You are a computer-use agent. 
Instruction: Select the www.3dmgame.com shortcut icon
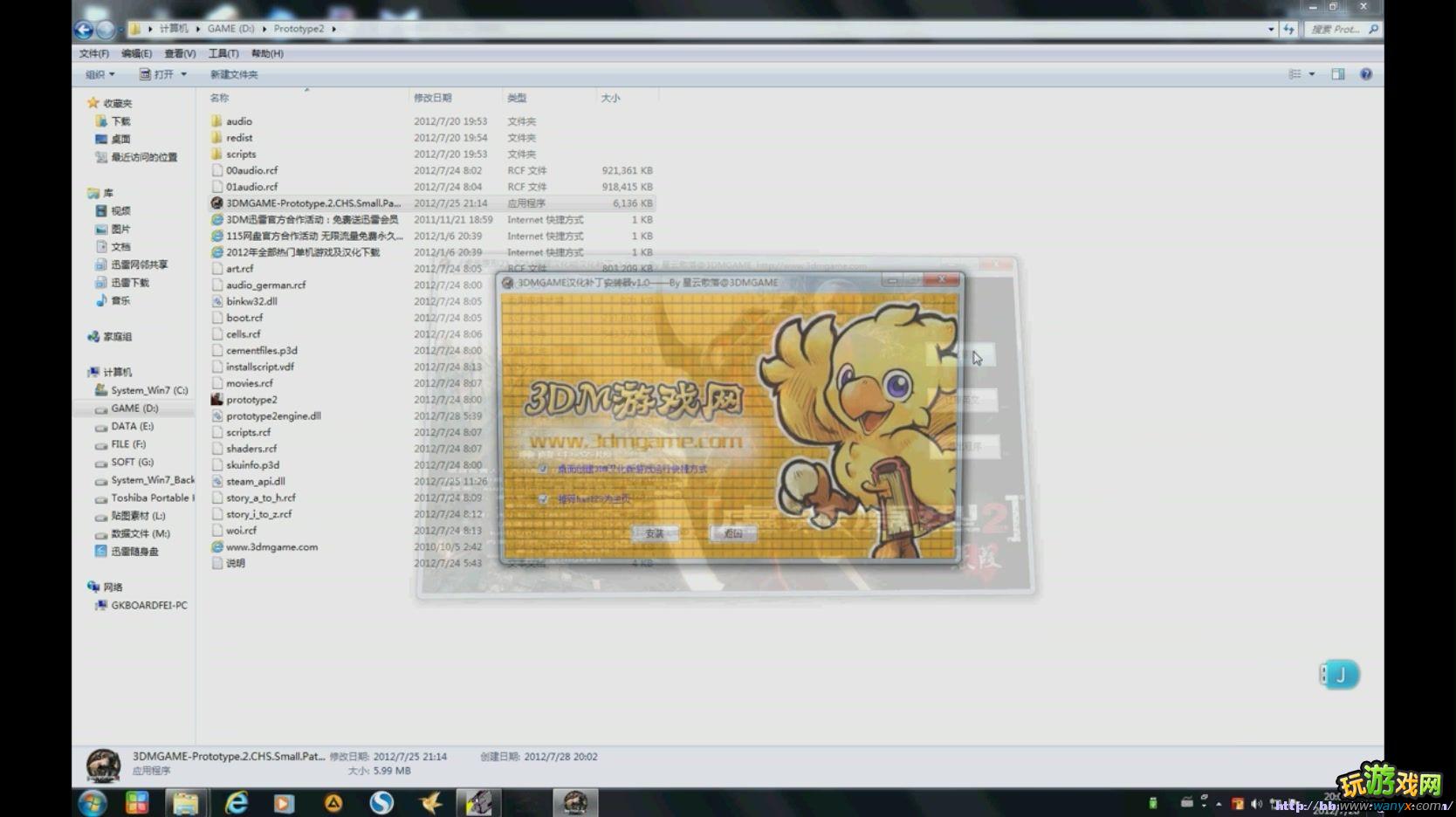[216, 547]
